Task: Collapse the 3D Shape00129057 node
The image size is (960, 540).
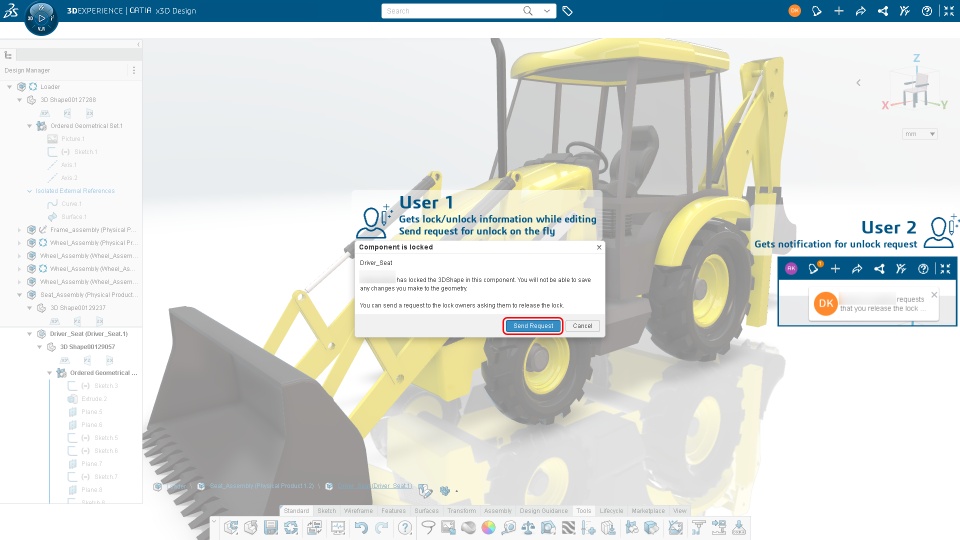Action: point(39,347)
